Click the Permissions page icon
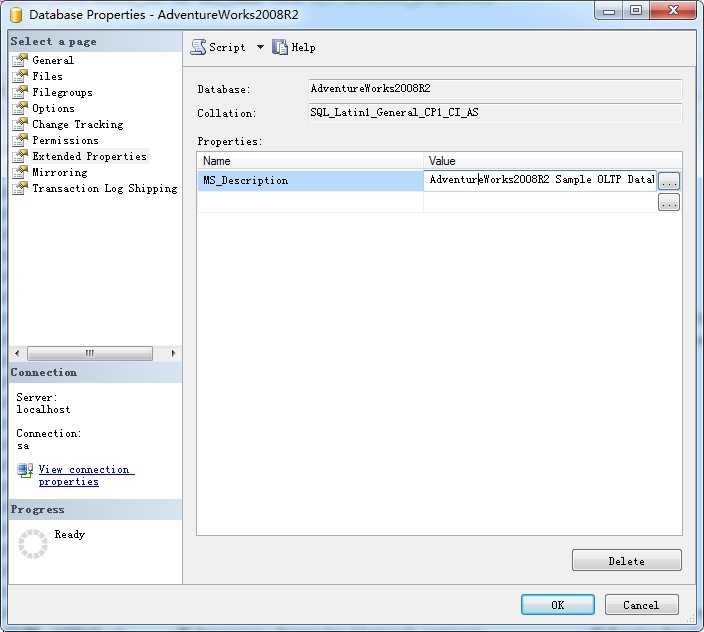704x632 pixels. pos(20,140)
